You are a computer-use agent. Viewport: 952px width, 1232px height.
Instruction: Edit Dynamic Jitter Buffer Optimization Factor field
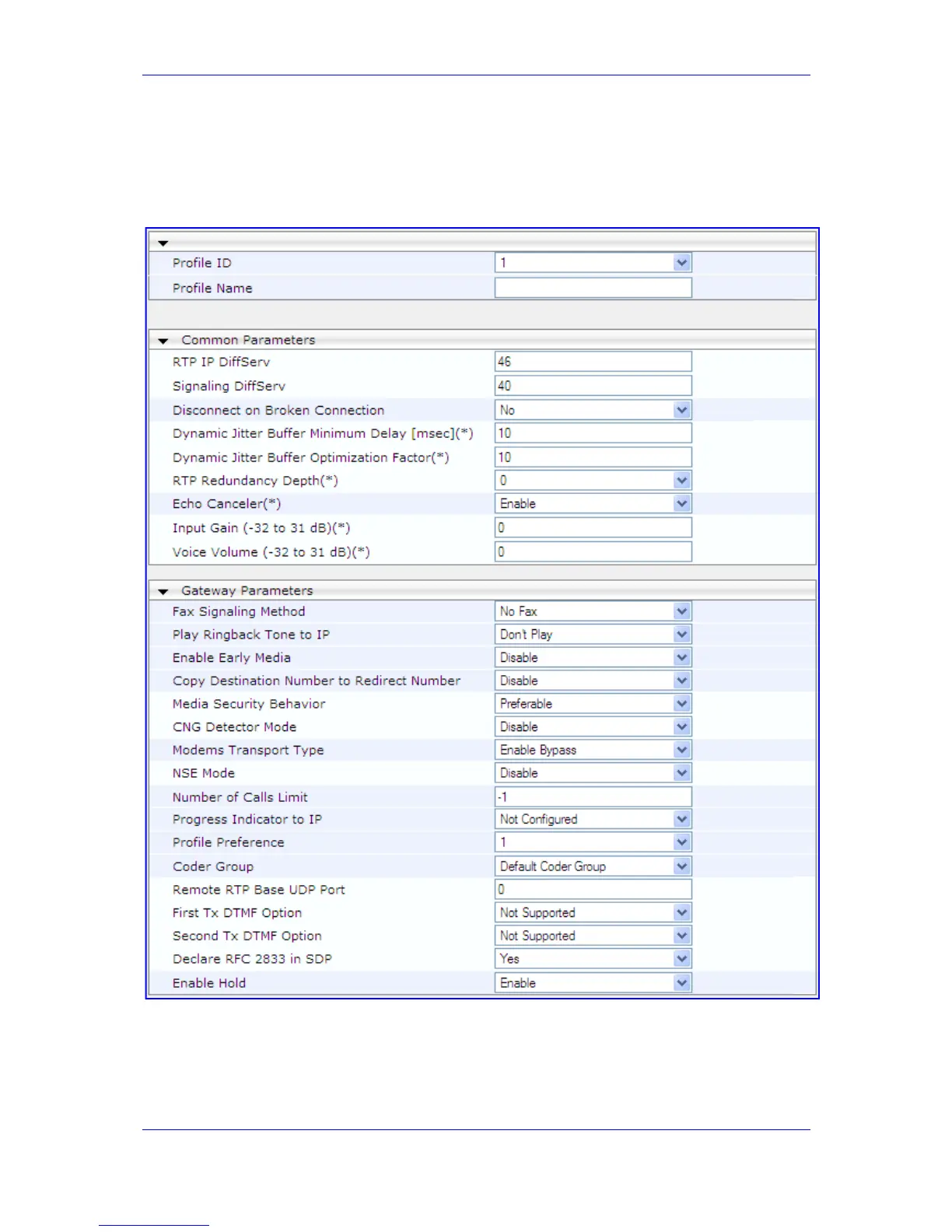[593, 457]
